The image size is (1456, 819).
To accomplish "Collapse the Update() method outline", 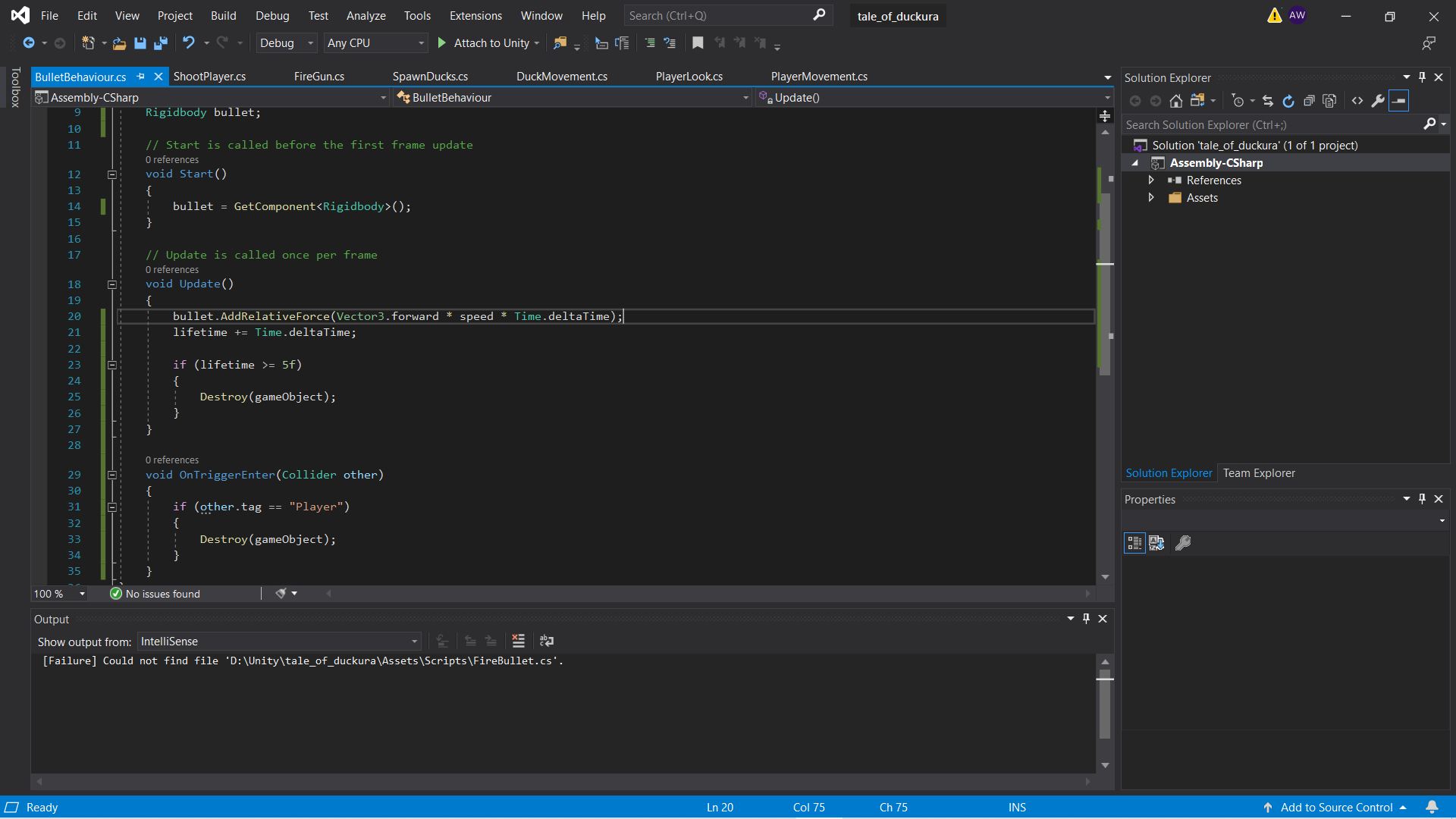I will (x=112, y=284).
